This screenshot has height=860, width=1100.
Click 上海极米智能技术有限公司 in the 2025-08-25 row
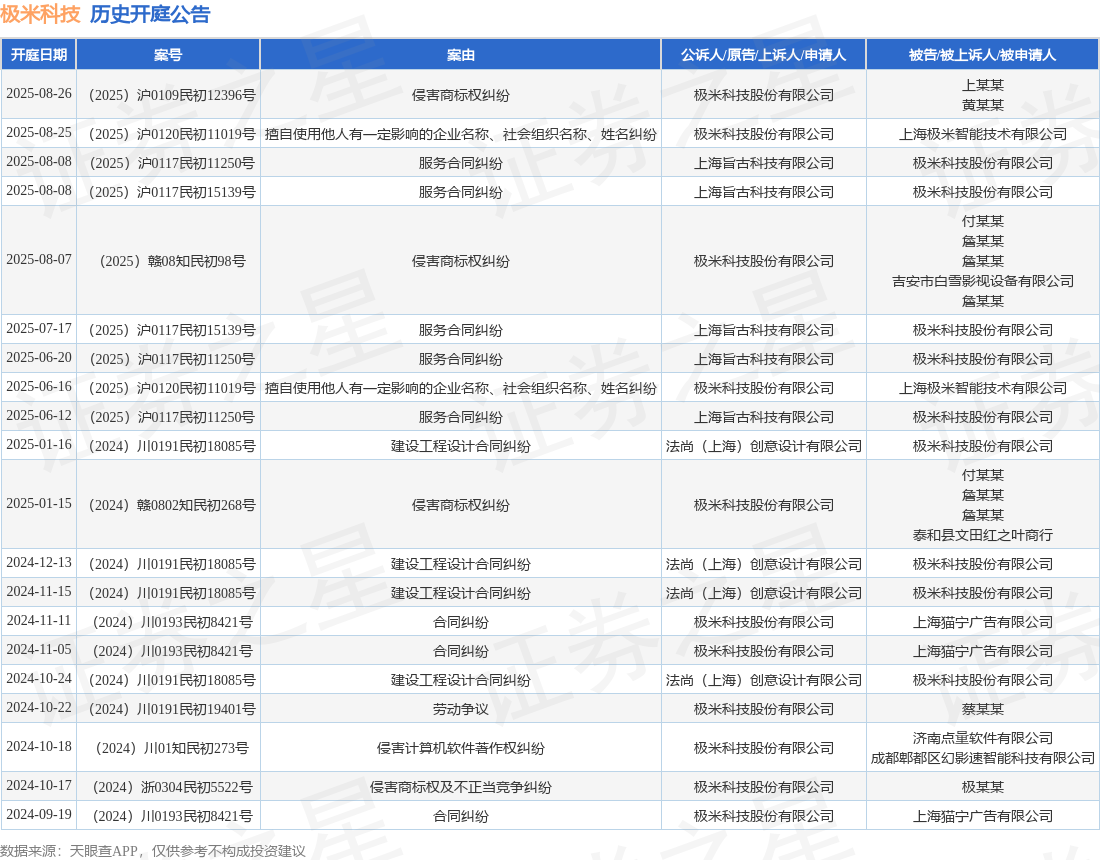pos(982,134)
